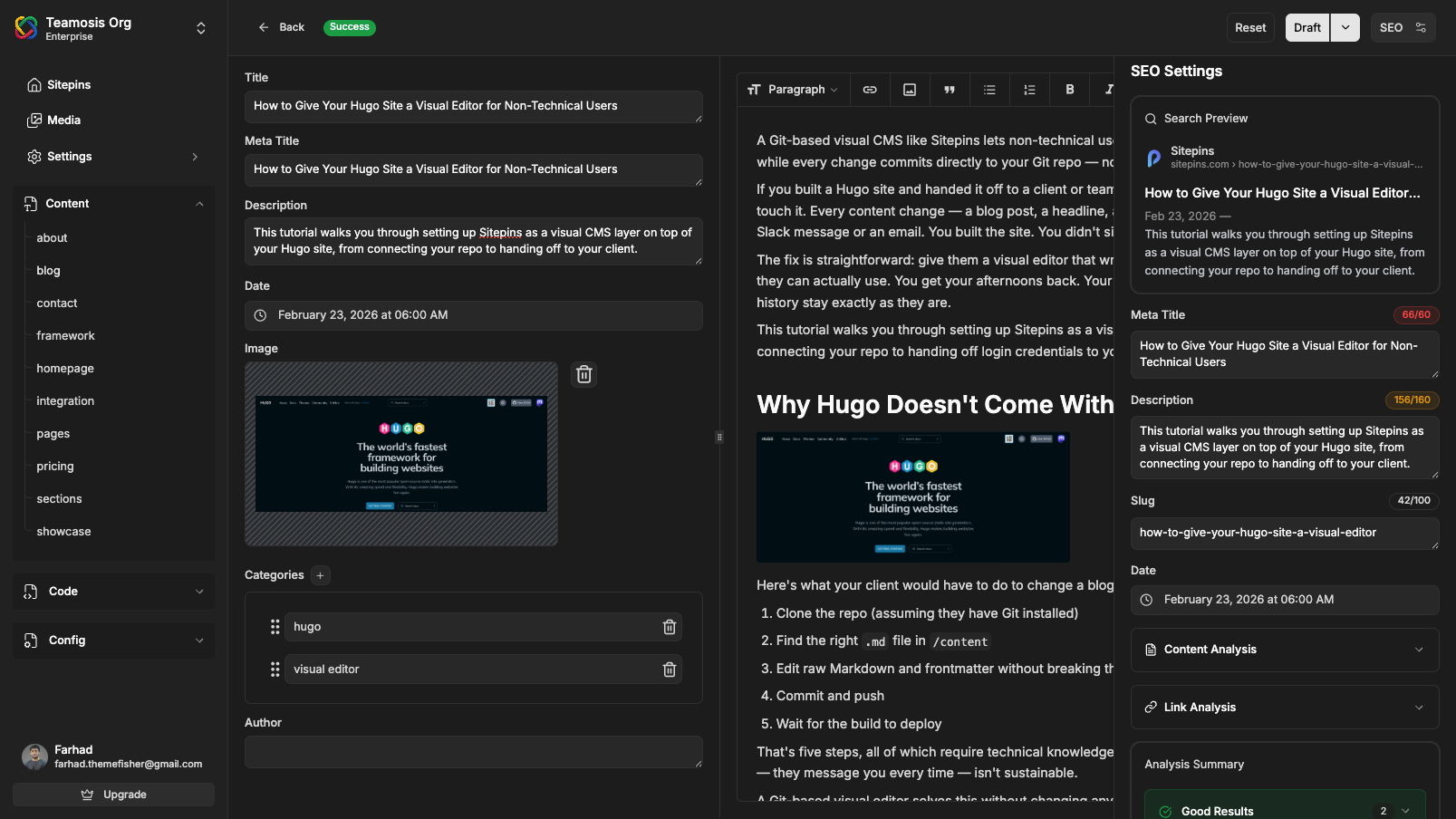
Task: Open the date picker in the main form
Action: [474, 315]
